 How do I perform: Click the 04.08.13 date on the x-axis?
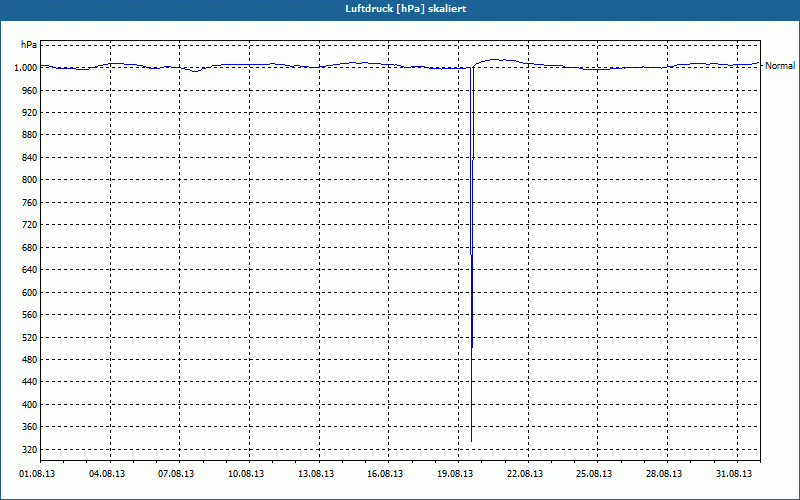coord(107,474)
